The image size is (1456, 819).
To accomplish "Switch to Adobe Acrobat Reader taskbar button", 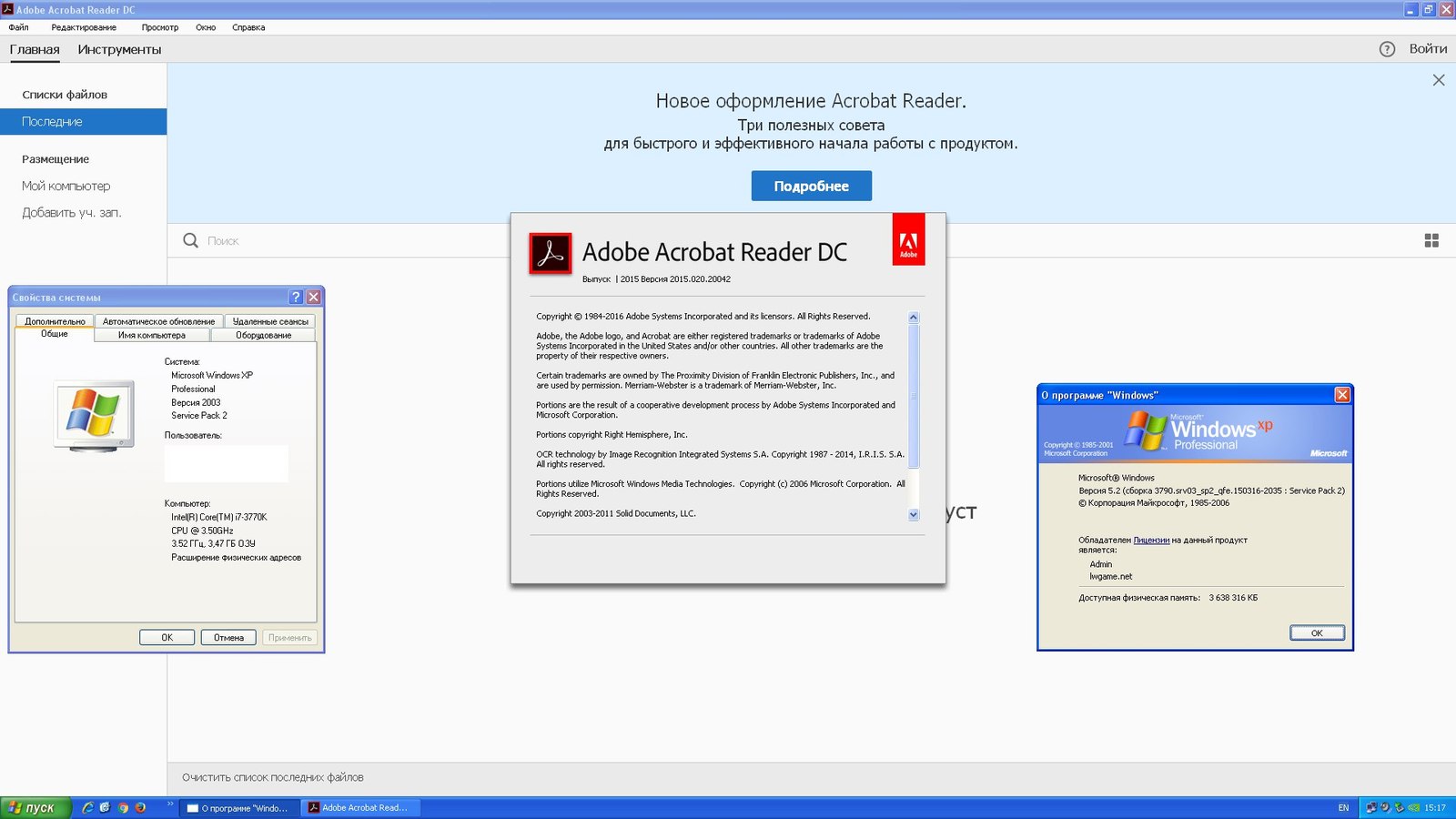I will click(x=361, y=807).
